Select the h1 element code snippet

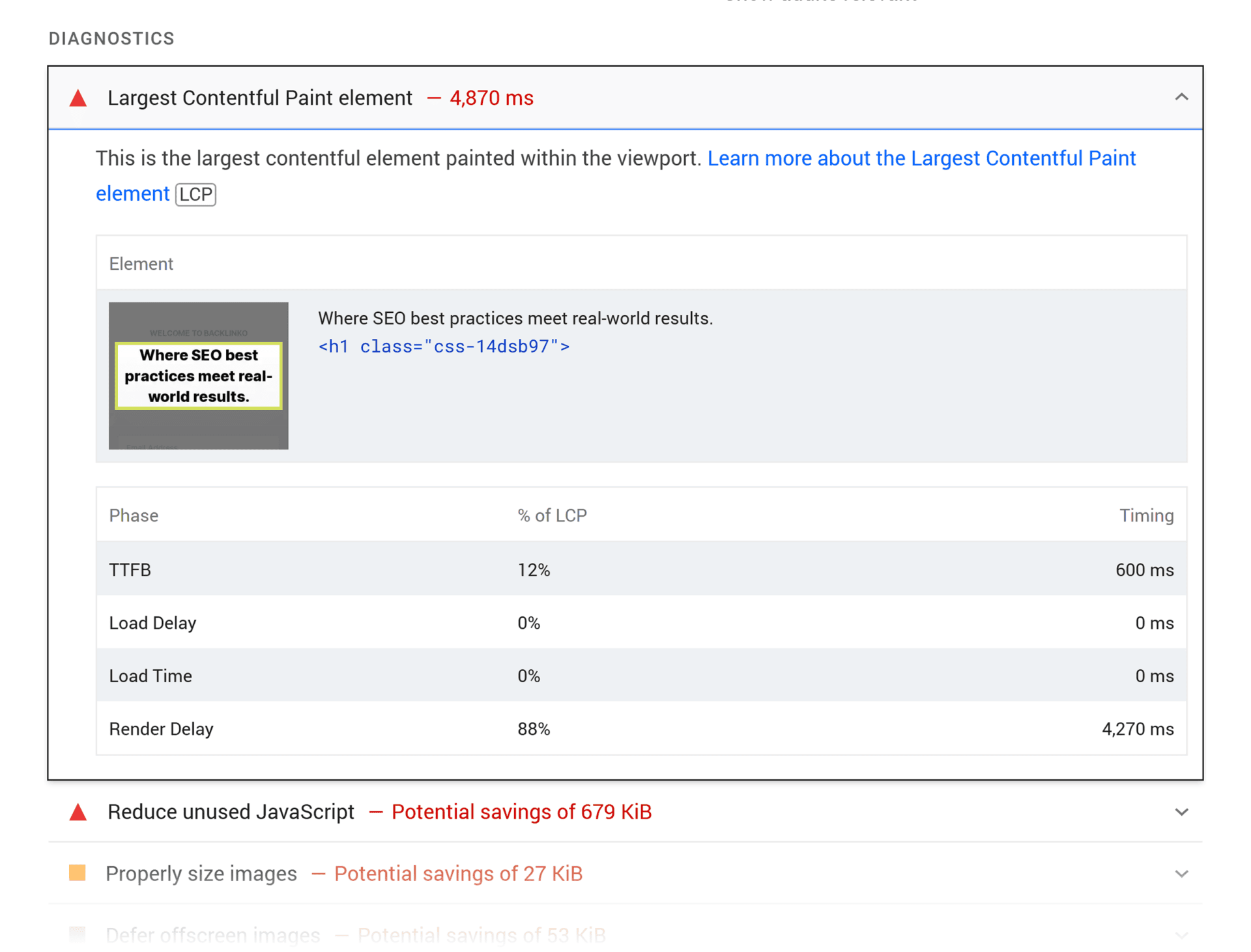pos(444,346)
